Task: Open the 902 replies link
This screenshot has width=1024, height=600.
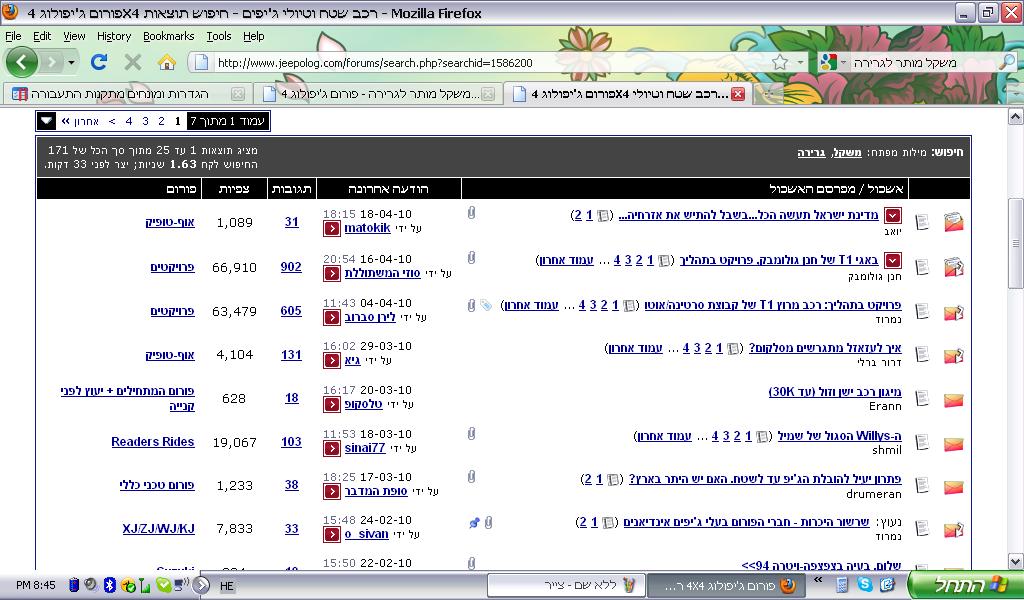Action: pos(291,267)
